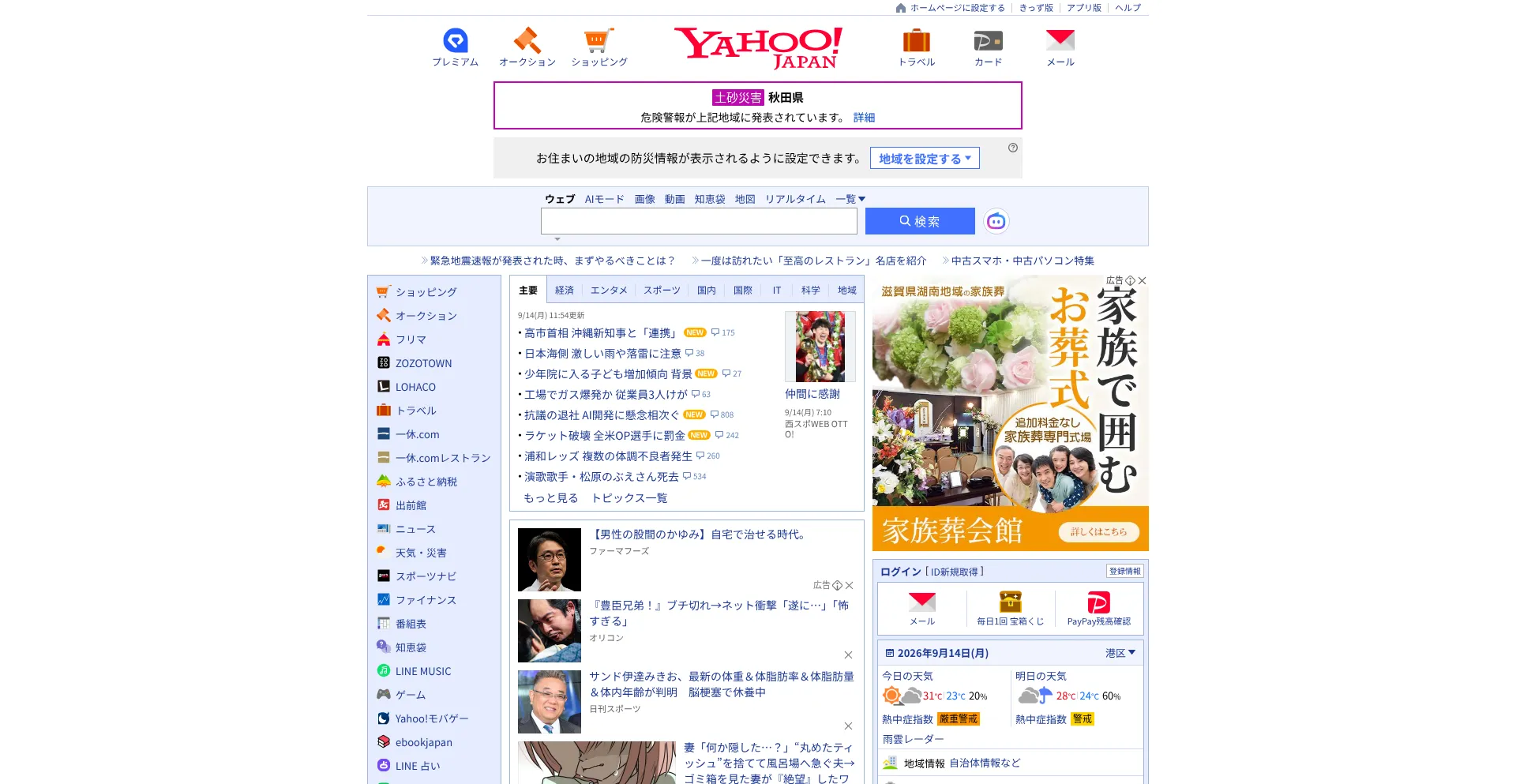Select the リアルタイム search tab

[x=795, y=199]
